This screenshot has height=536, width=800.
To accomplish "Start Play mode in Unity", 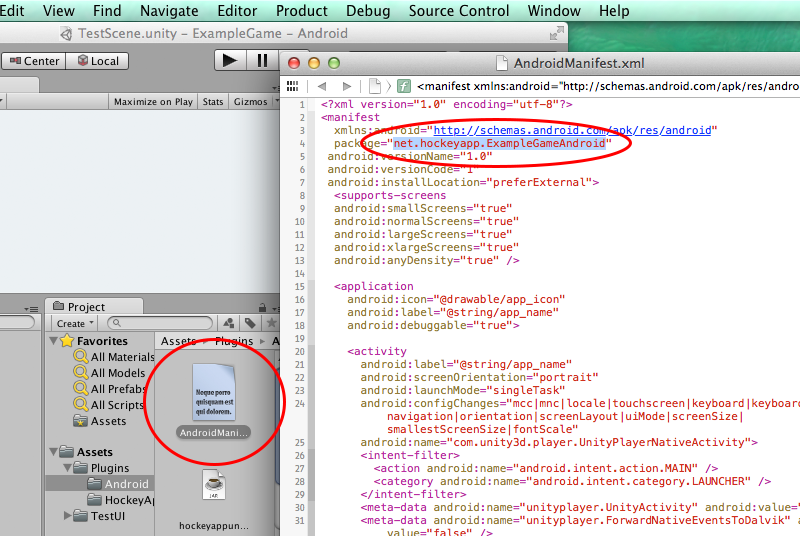I will (230, 61).
